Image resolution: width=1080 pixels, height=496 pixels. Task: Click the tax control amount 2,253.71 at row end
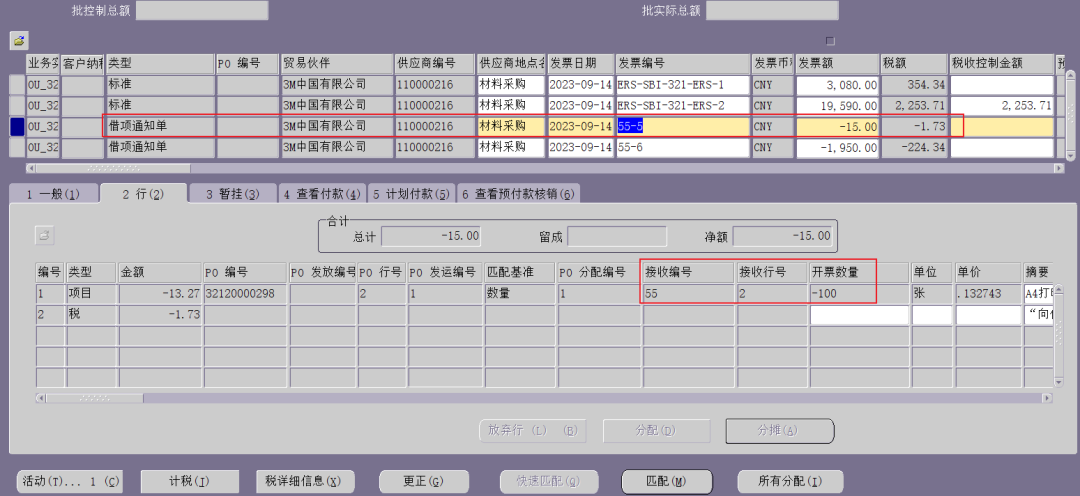[x=1001, y=105]
